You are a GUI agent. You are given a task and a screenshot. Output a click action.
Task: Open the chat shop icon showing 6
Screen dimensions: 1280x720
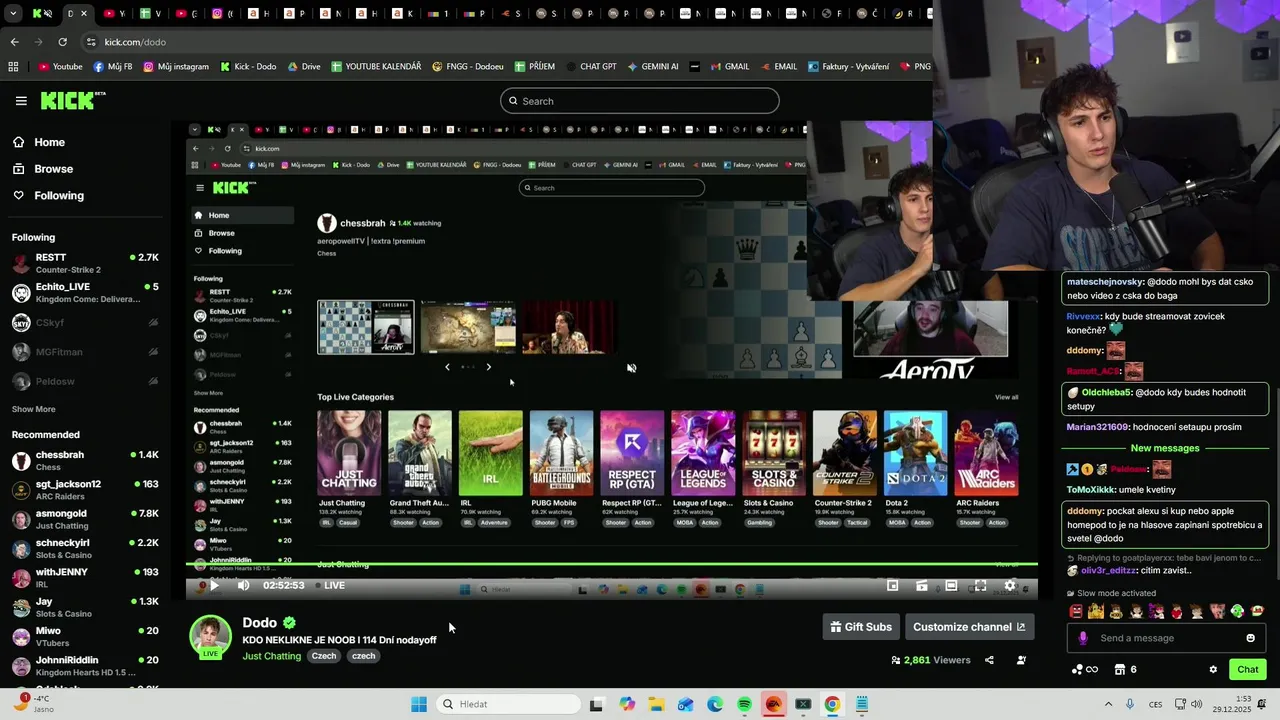(1125, 670)
